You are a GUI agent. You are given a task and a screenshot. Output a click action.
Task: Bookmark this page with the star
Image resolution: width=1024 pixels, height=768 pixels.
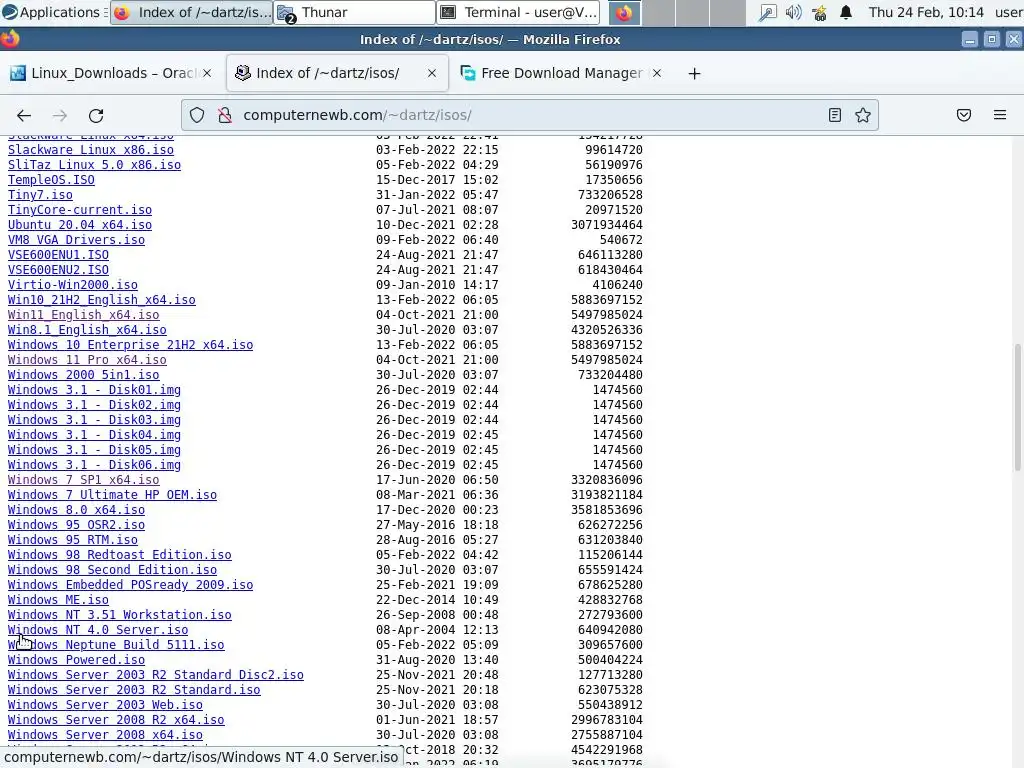pyautogui.click(x=863, y=116)
